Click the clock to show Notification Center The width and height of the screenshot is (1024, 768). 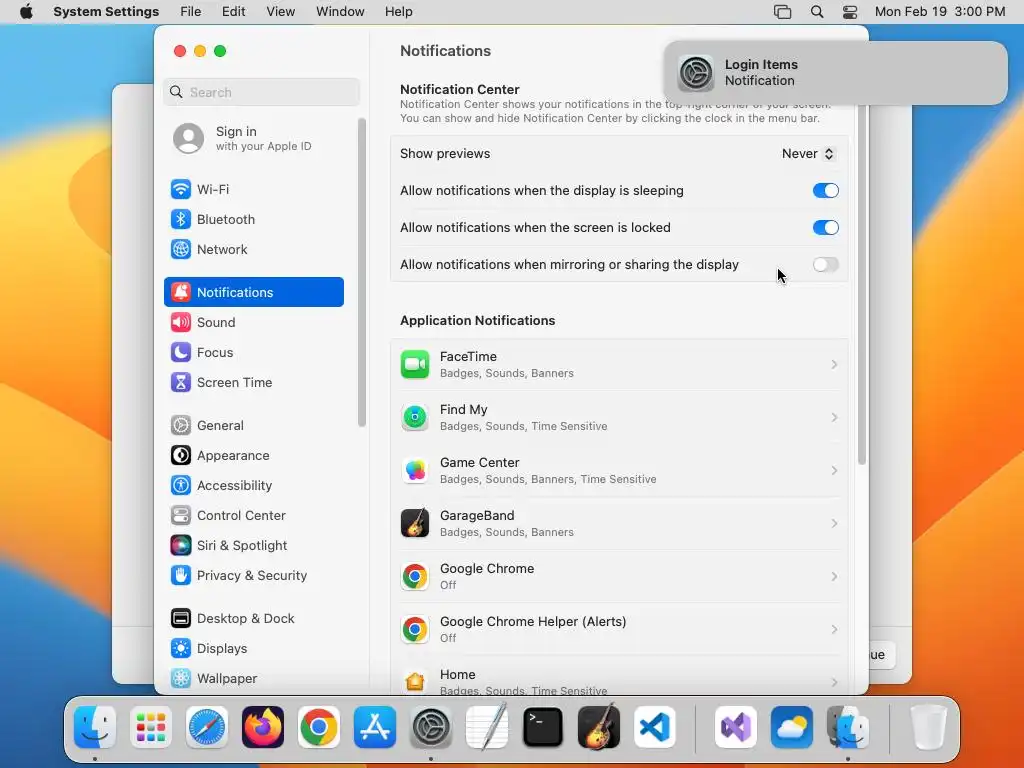click(x=940, y=12)
